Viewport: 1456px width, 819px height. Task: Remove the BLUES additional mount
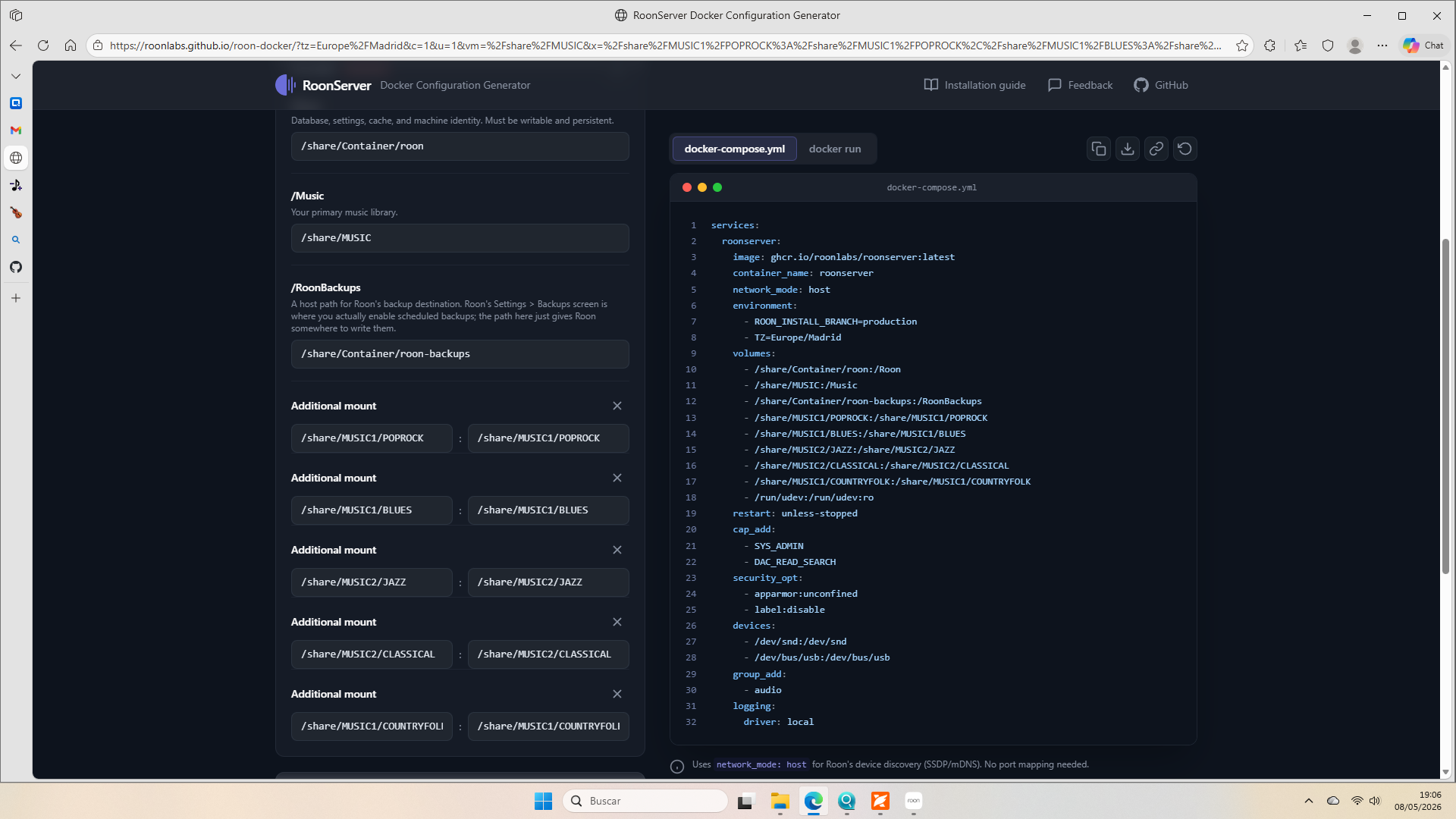617,478
